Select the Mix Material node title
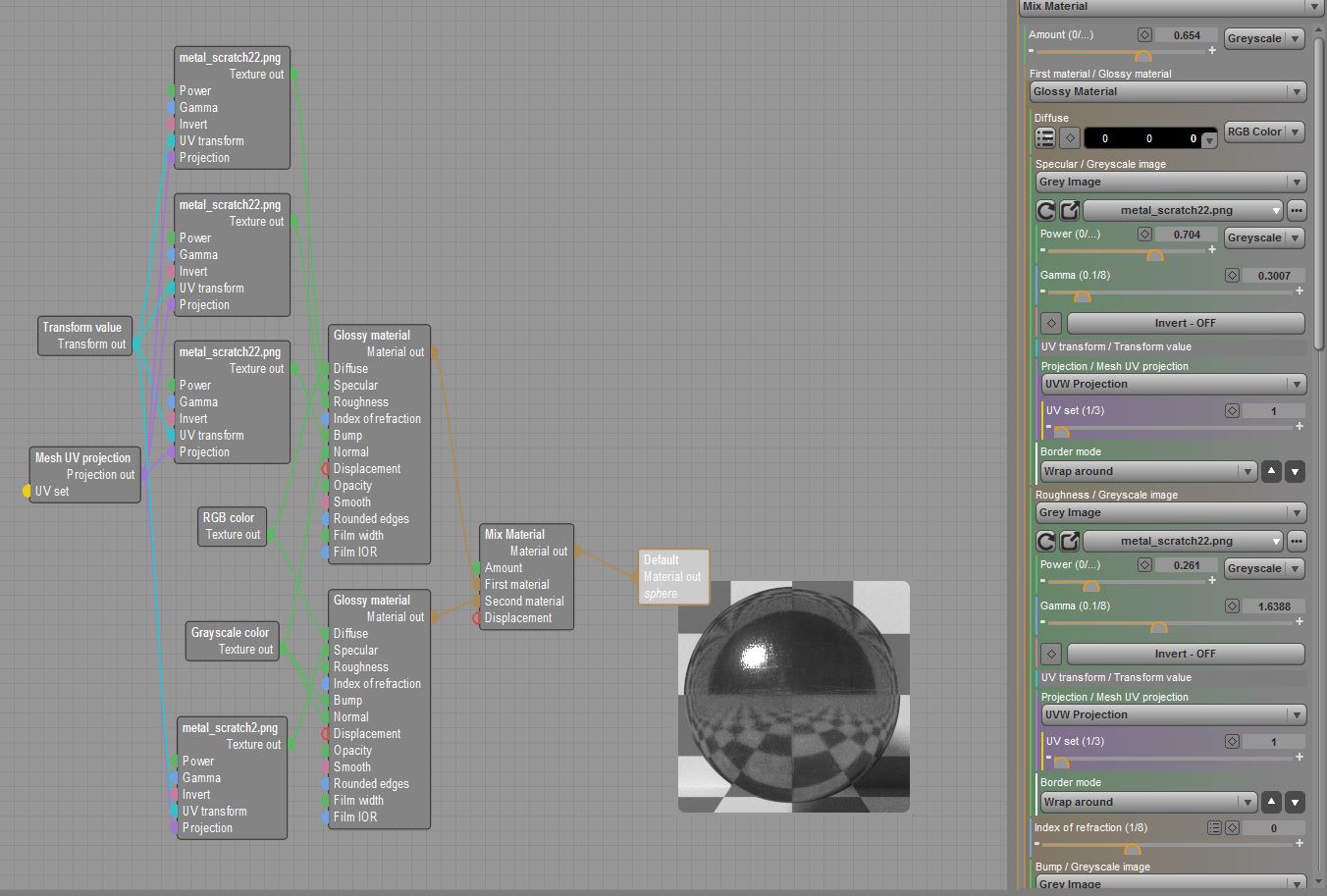This screenshot has width=1327, height=896. click(515, 534)
